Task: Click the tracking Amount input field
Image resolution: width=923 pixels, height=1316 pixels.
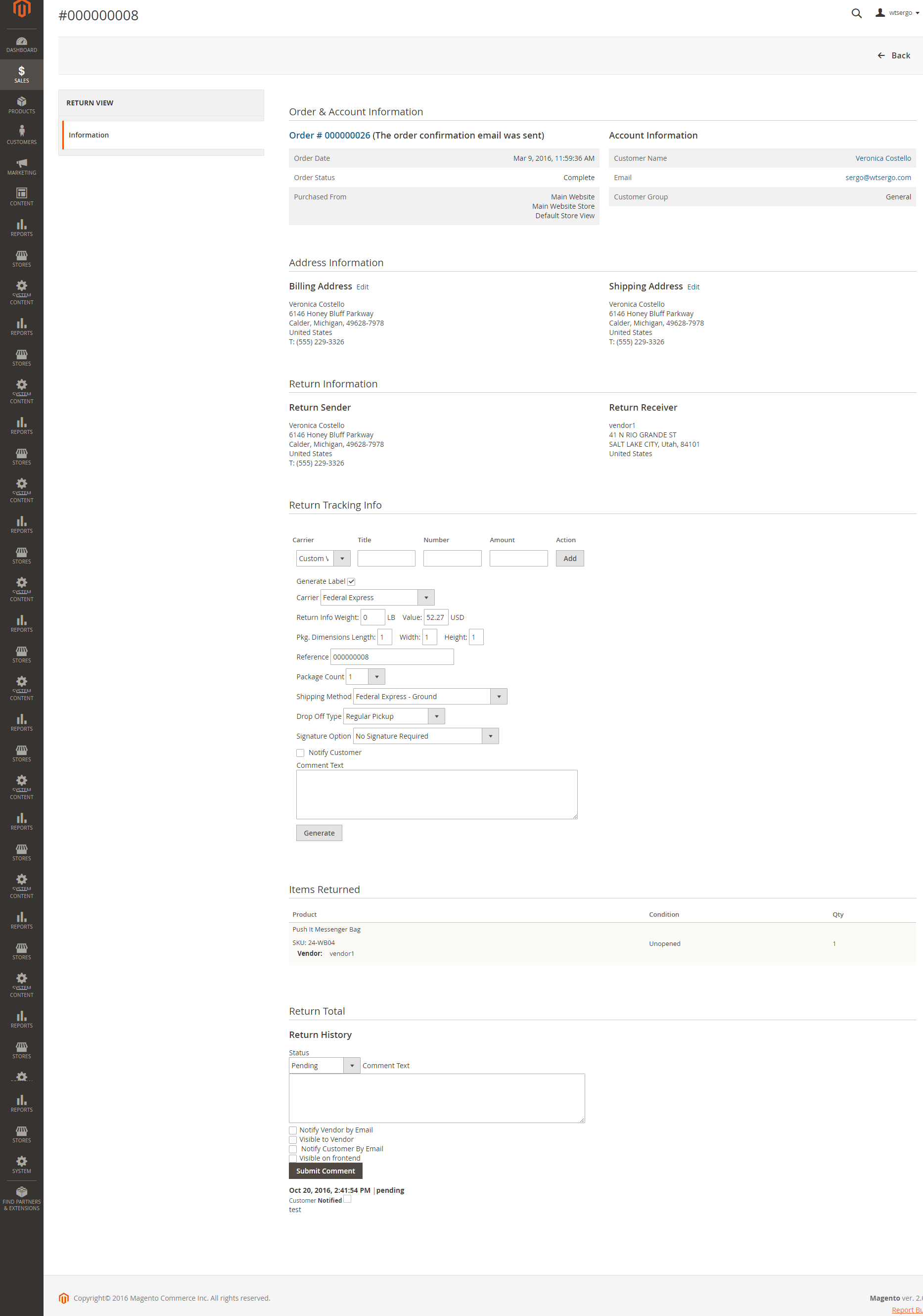Action: click(518, 558)
